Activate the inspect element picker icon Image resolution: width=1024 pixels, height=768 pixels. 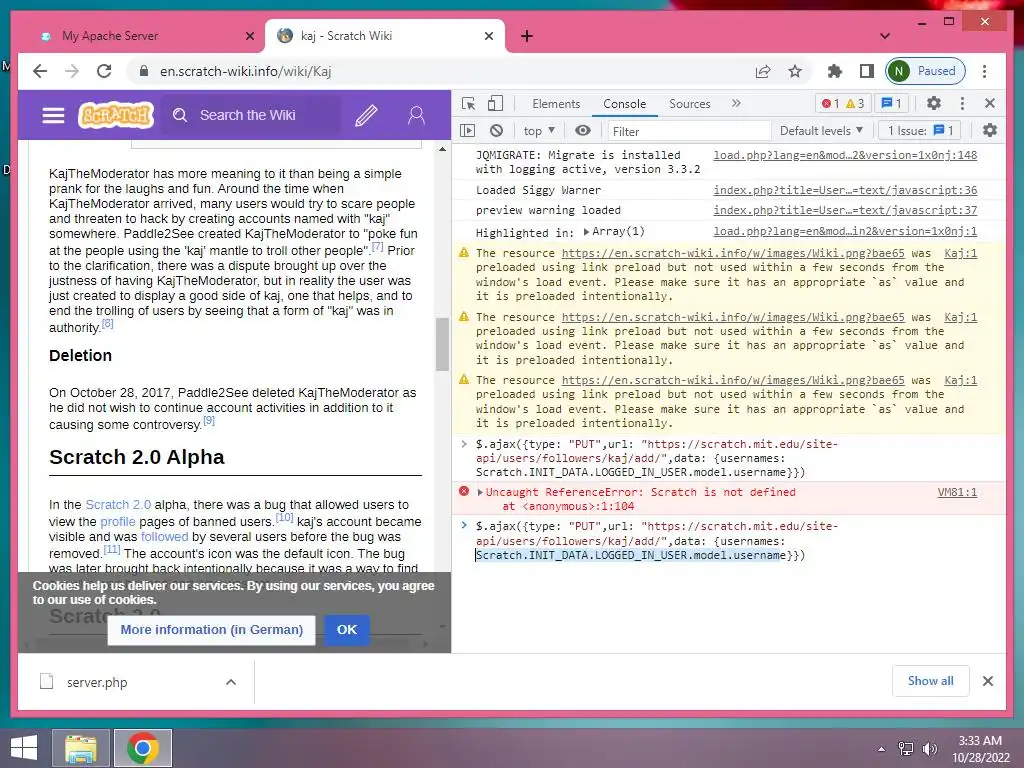coord(468,104)
